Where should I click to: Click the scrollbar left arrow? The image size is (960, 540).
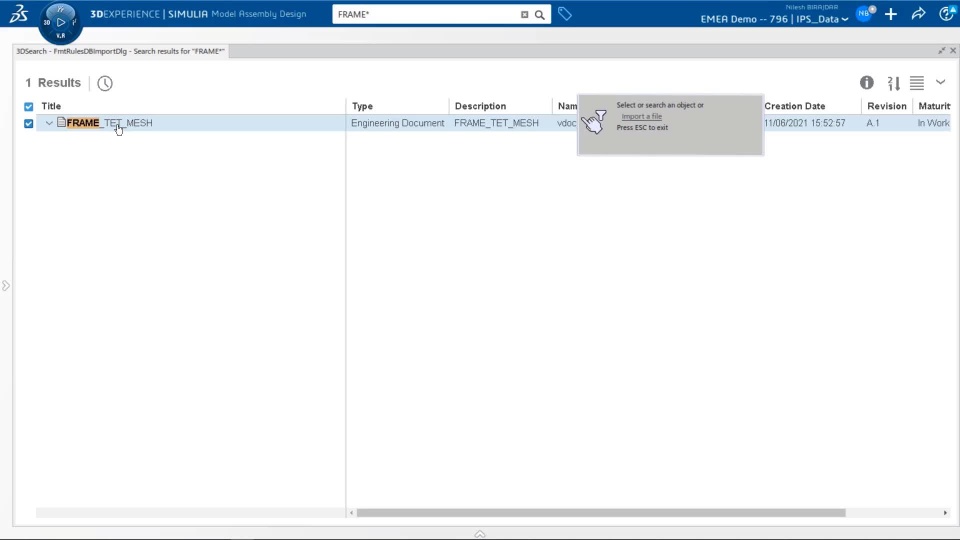tap(351, 512)
